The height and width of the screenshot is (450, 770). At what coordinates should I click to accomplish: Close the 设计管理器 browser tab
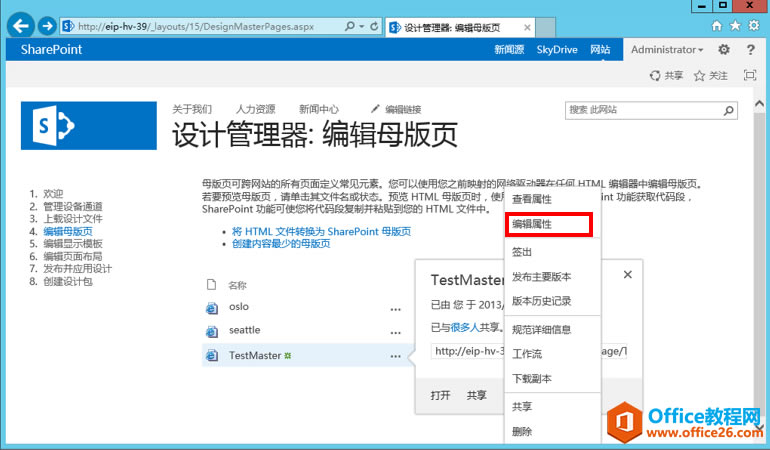pyautogui.click(x=527, y=28)
